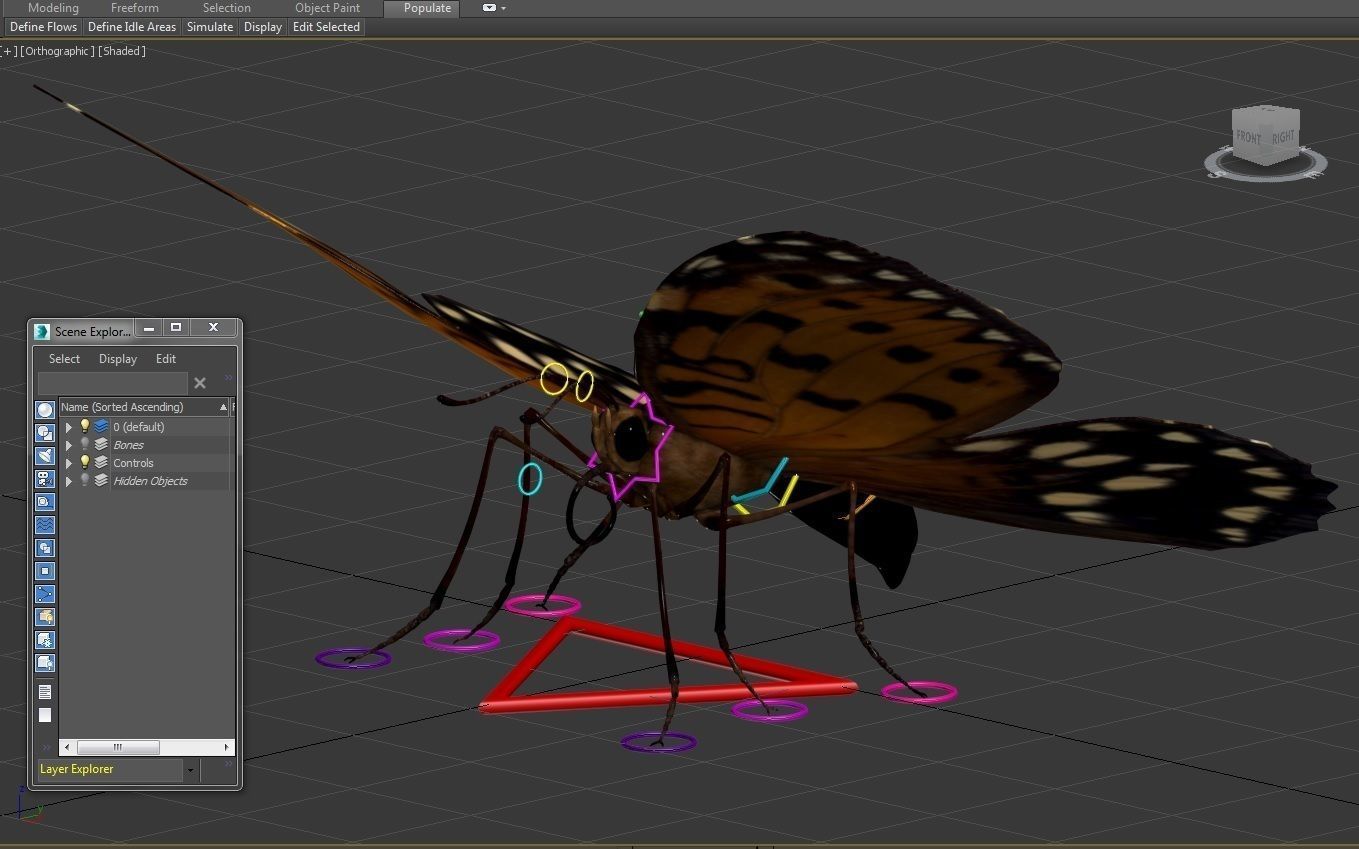Toggle visibility bulb of Hidden Objects layer

(x=85, y=481)
